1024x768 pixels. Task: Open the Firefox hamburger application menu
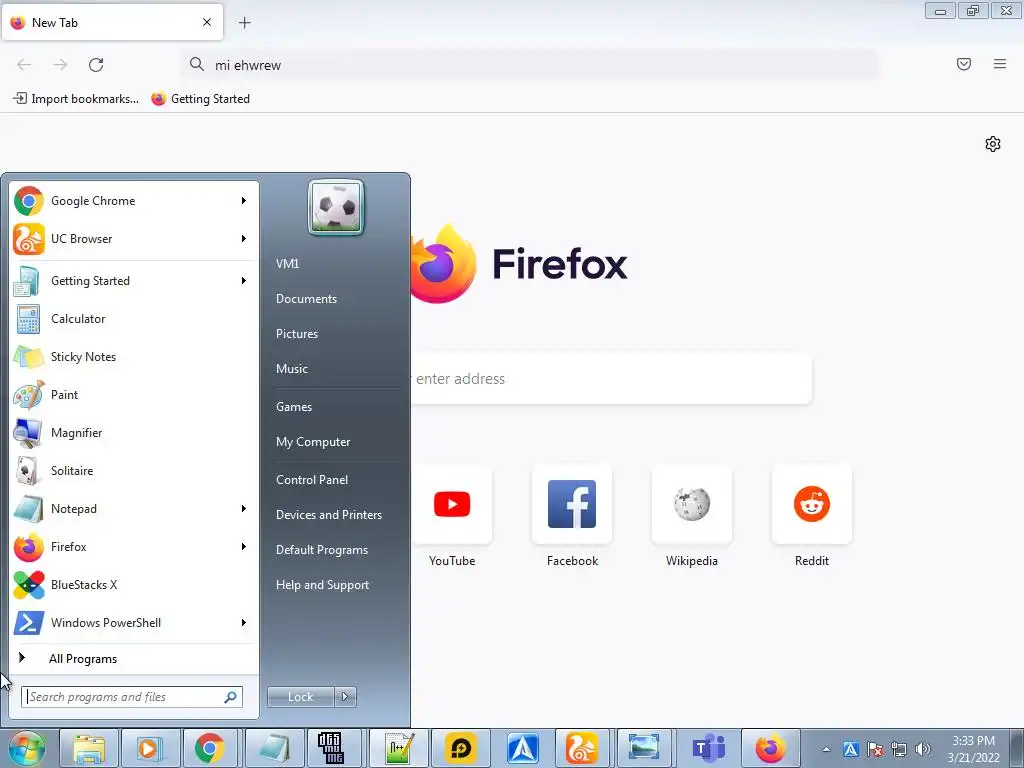pyautogui.click(x=1000, y=64)
